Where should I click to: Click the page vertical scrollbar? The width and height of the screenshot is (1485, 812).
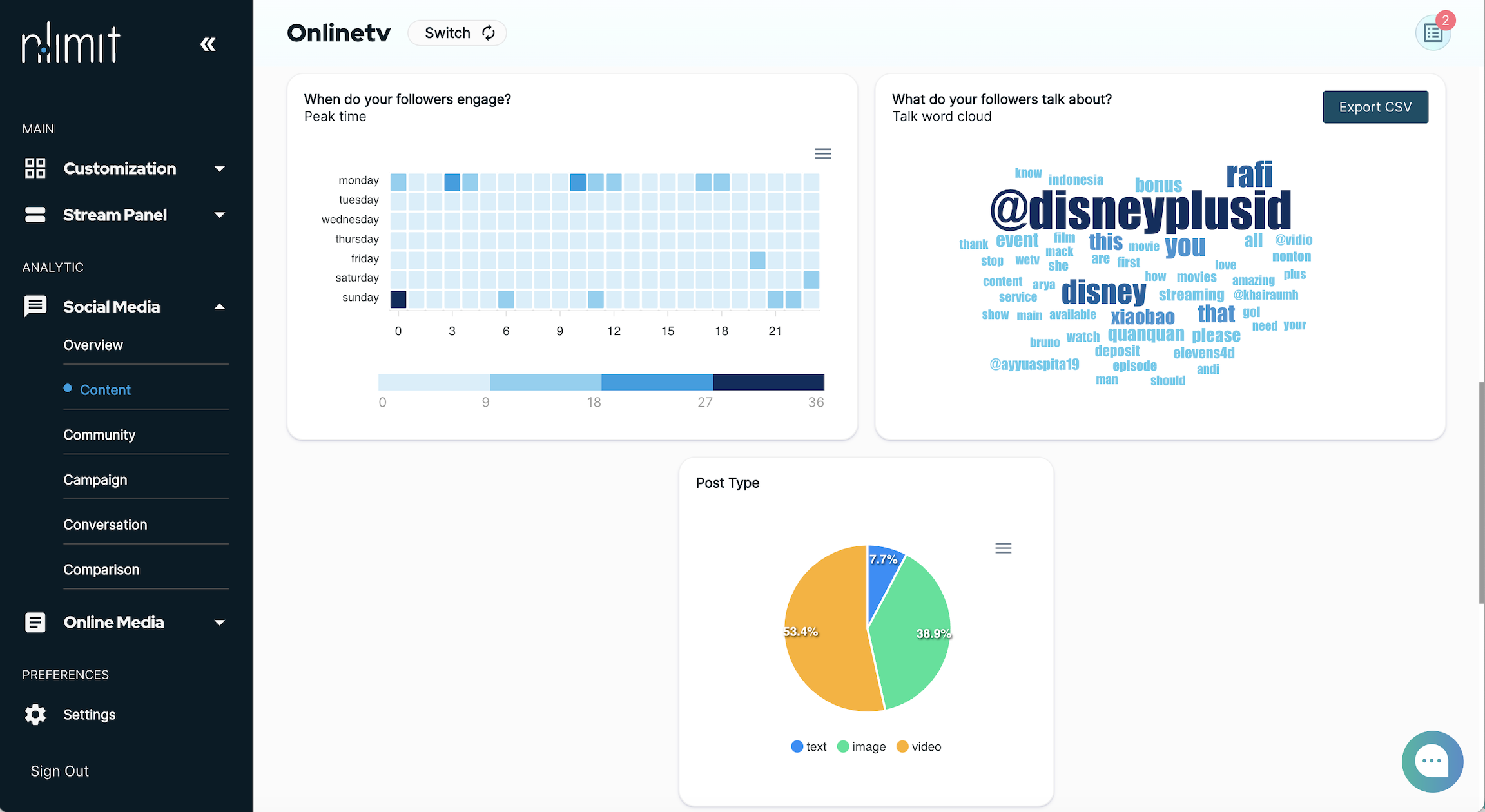pyautogui.click(x=1481, y=493)
